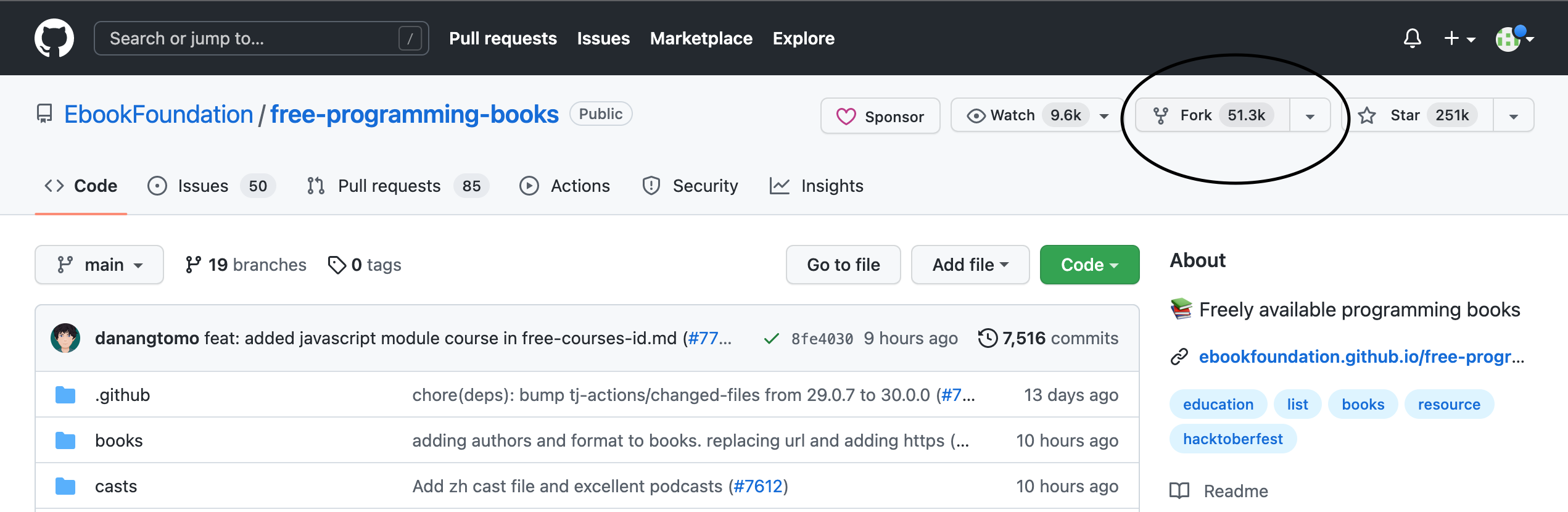The height and width of the screenshot is (512, 1568).
Task: Click the GitHub Octocat logo
Action: tap(54, 38)
